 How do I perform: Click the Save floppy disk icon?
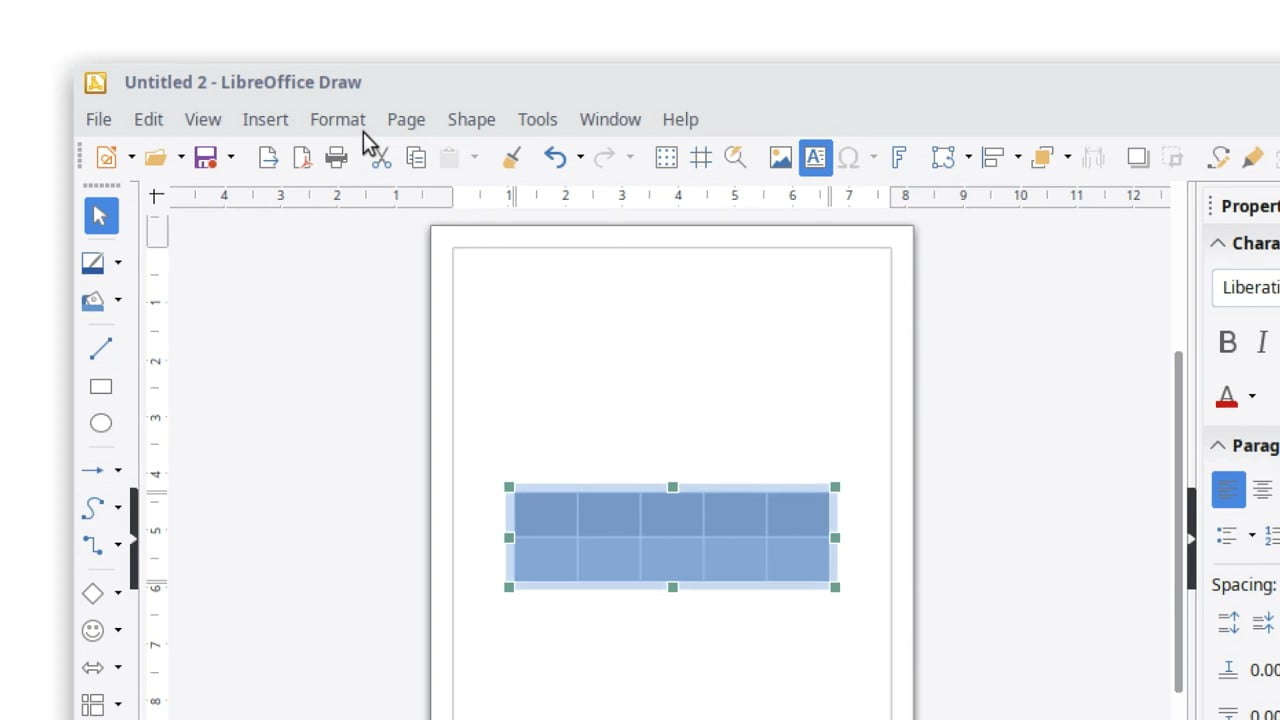click(x=205, y=157)
